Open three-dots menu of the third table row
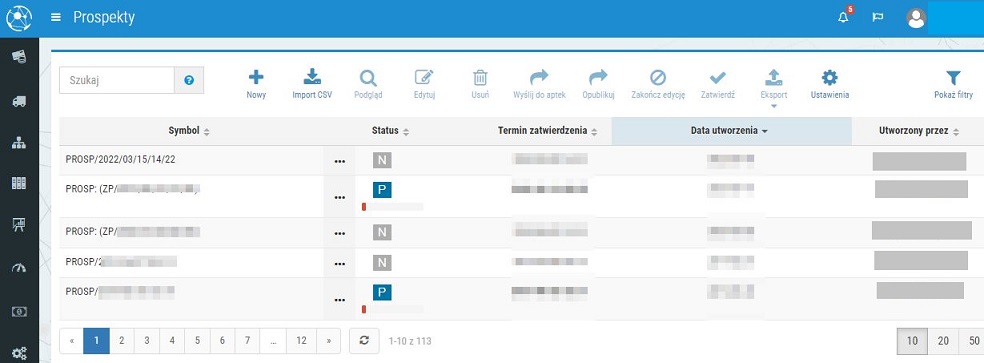Screen dimensions: 984x363 (x=340, y=233)
